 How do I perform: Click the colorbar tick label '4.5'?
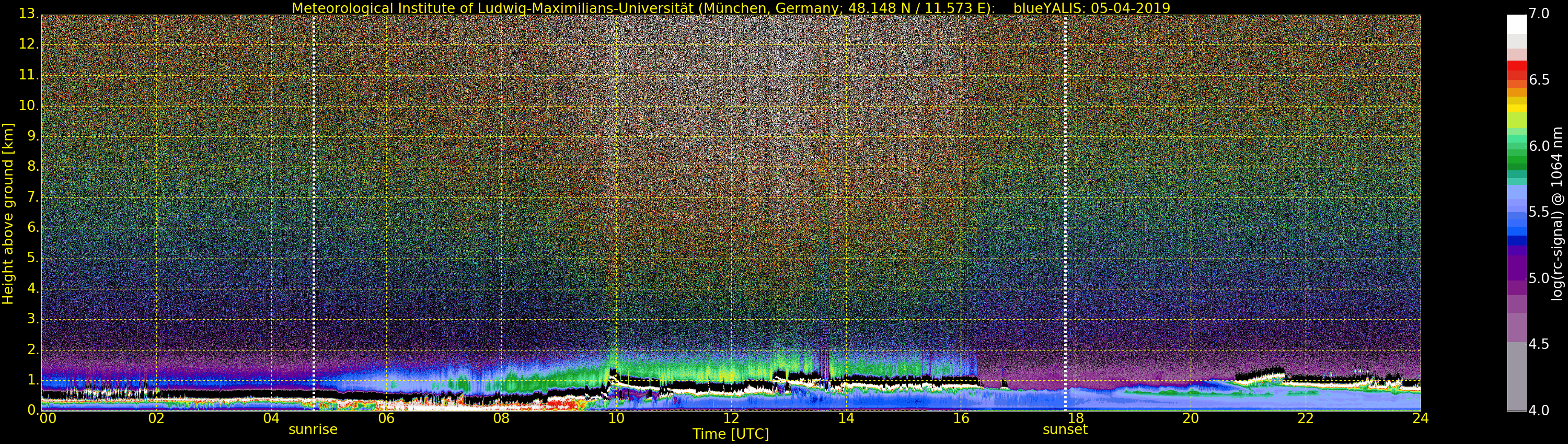(1539, 344)
